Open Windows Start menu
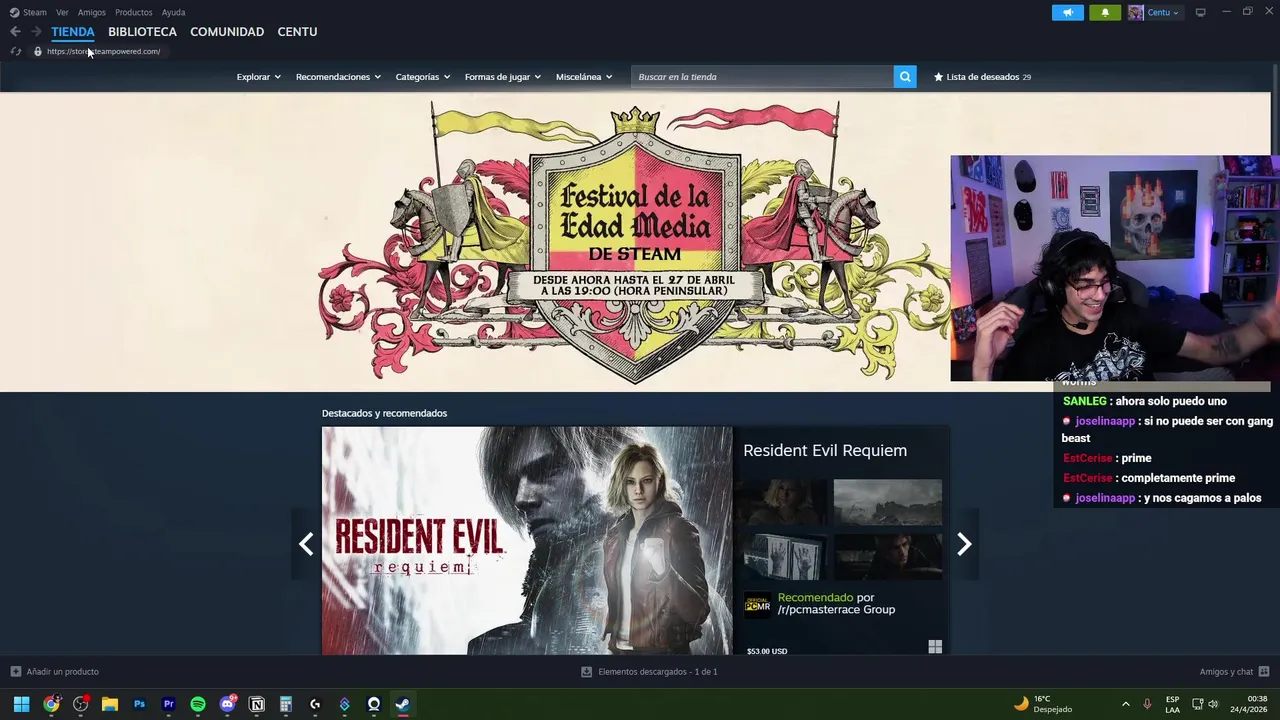 (21, 704)
